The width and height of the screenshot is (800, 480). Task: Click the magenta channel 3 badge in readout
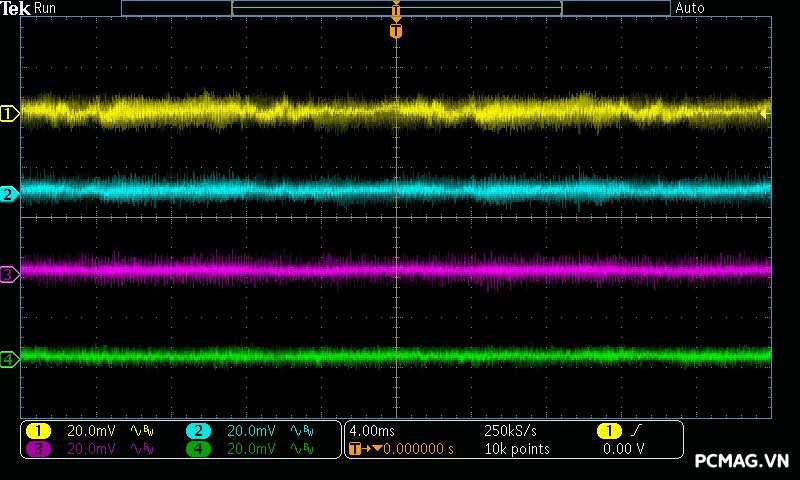click(x=38, y=449)
